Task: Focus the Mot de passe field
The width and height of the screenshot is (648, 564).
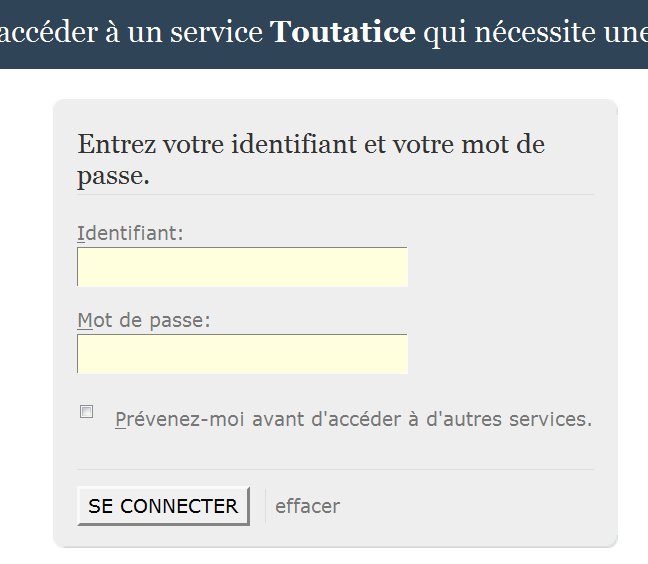Action: coord(242,354)
